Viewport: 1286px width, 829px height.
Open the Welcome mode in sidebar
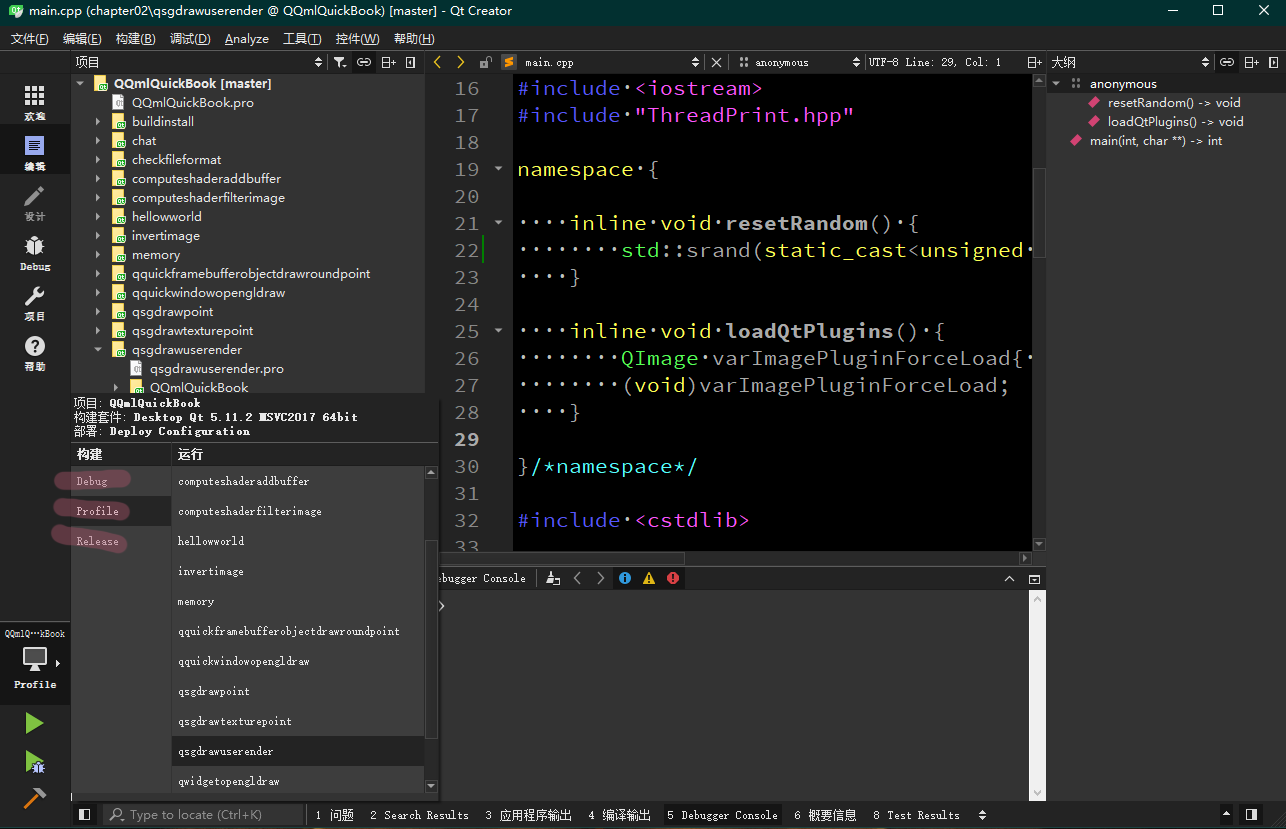coord(35,101)
